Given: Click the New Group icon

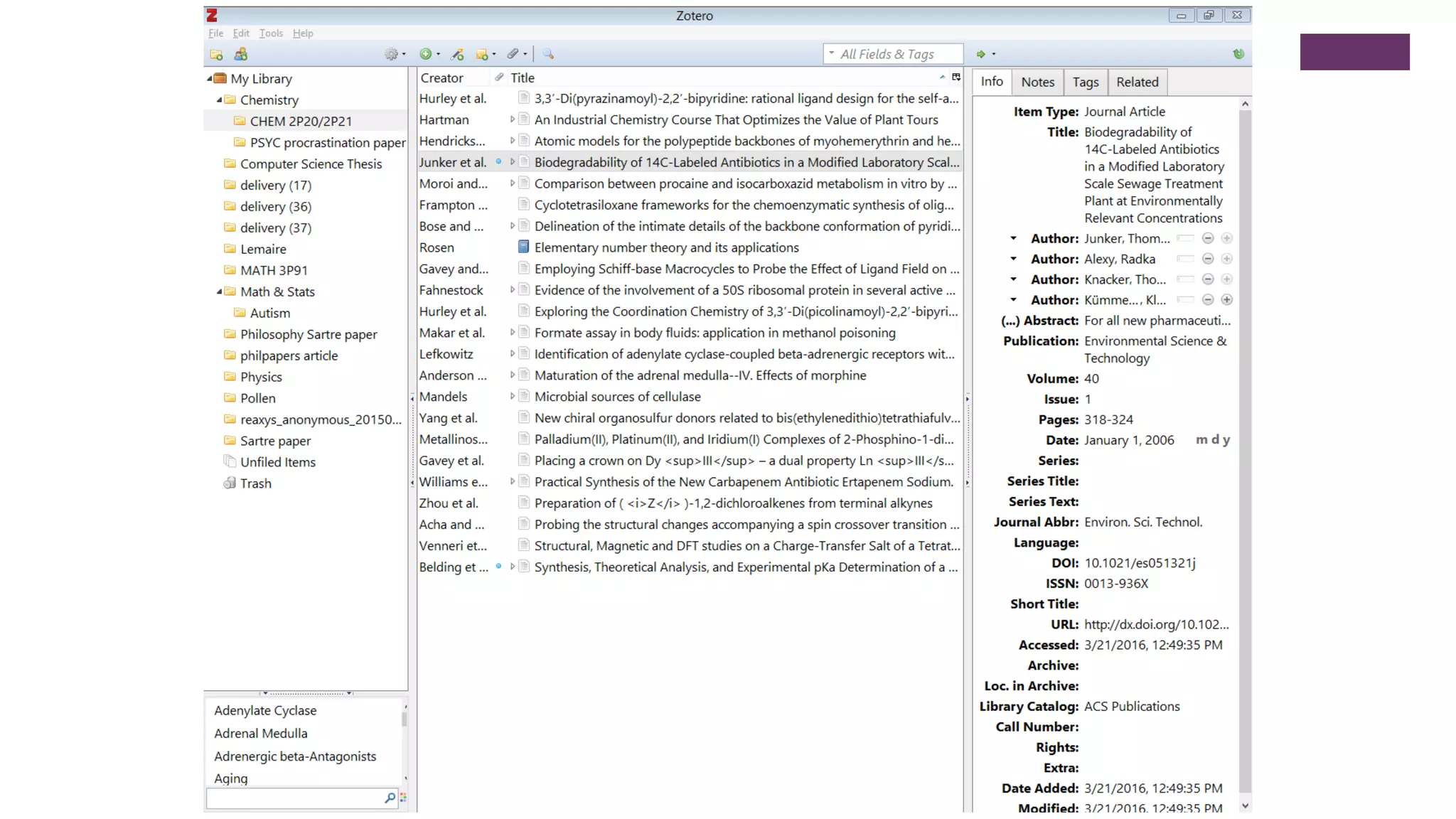Looking at the screenshot, I should [x=241, y=54].
